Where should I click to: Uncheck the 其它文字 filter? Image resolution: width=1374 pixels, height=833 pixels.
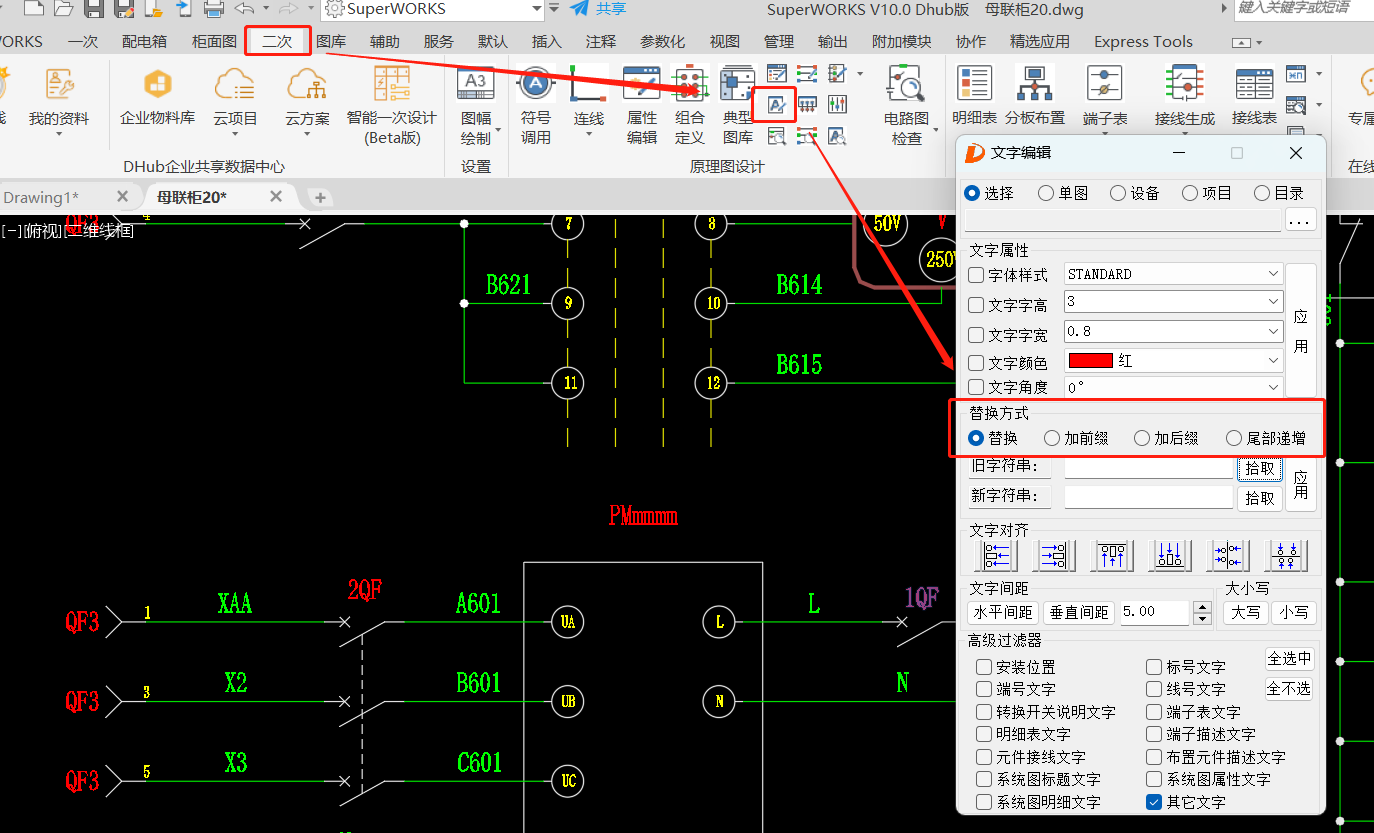pos(1154,802)
